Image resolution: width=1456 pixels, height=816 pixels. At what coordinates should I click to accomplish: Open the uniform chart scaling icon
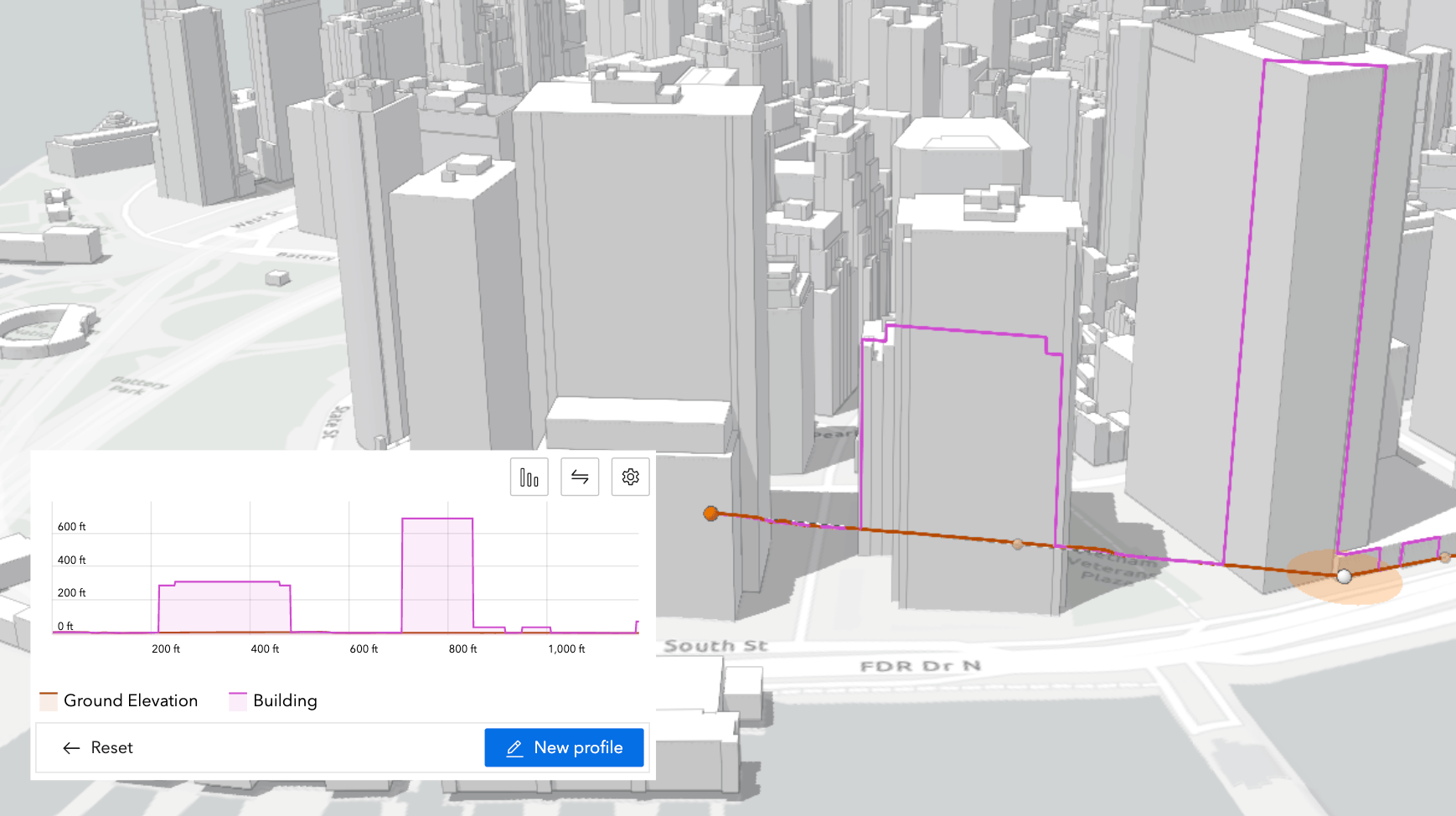(x=529, y=477)
